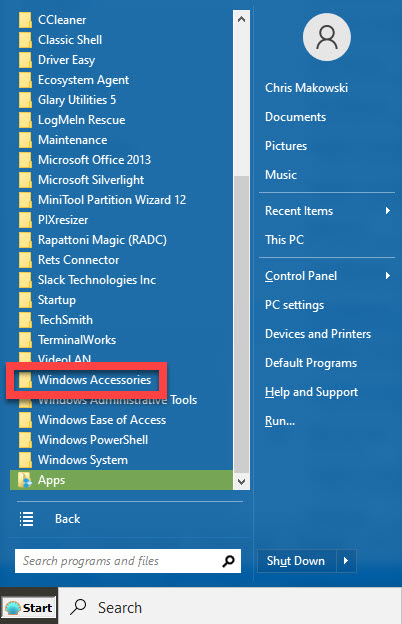Image resolution: width=402 pixels, height=624 pixels.
Task: Open This PC
Action: [284, 240]
